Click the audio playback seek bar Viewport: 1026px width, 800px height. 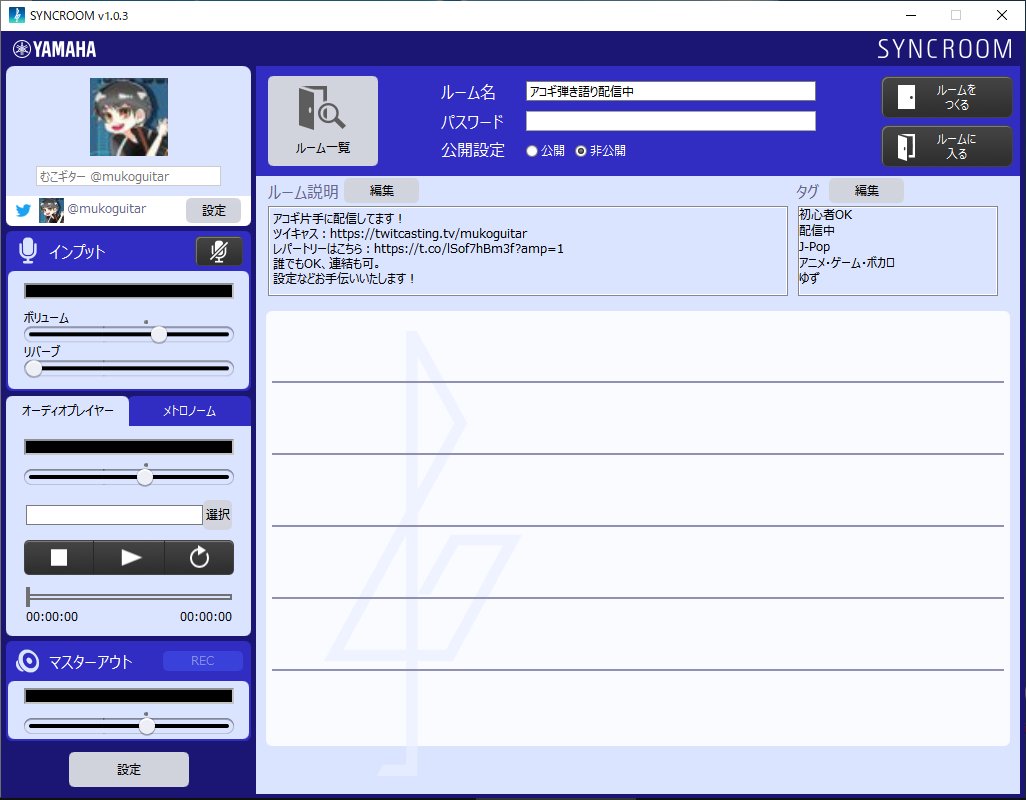click(x=129, y=597)
